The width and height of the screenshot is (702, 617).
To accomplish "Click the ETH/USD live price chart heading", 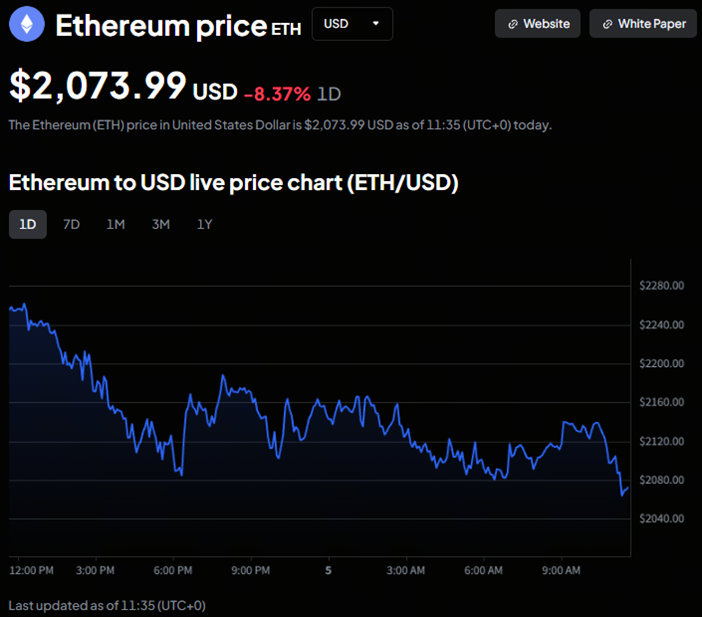I will [x=233, y=183].
